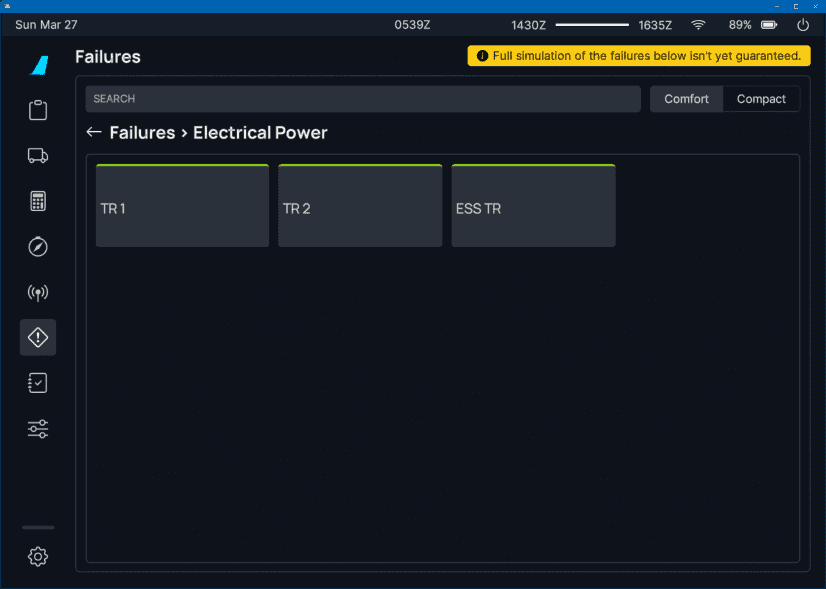Open the Settings gear icon
Screen dimensions: 826x589
click(38, 557)
